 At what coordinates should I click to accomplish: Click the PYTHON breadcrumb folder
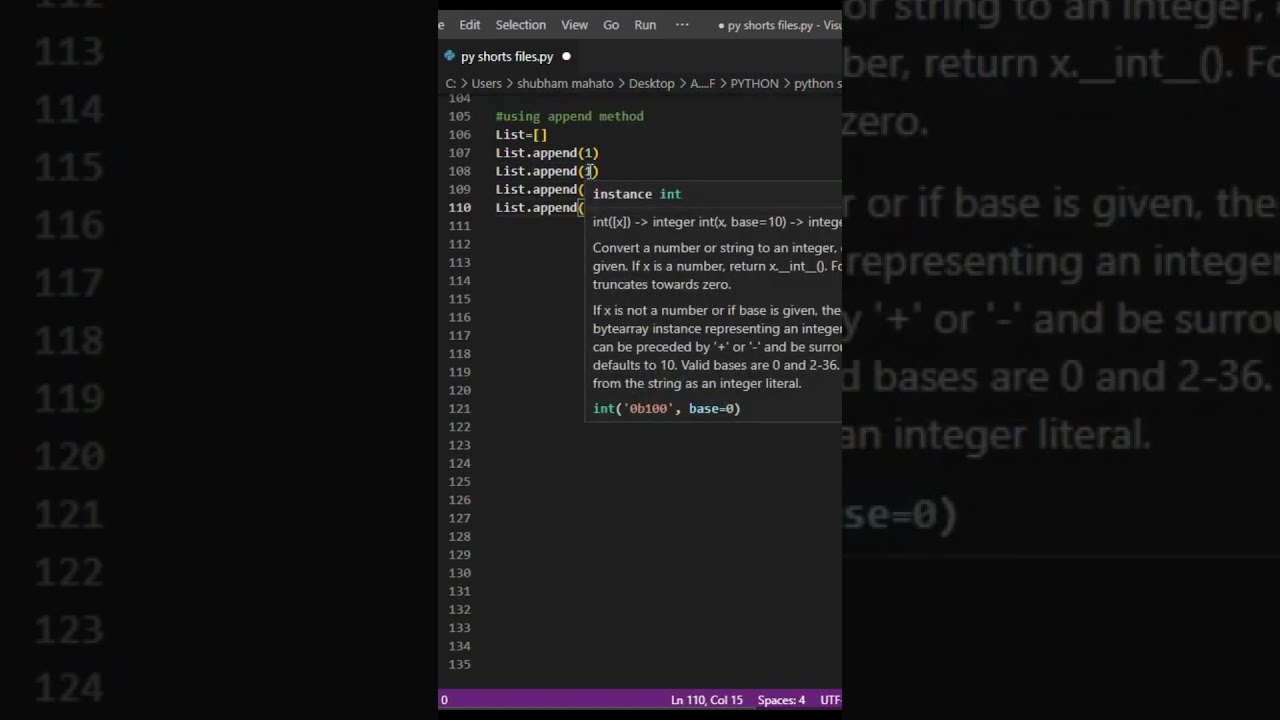tap(754, 84)
